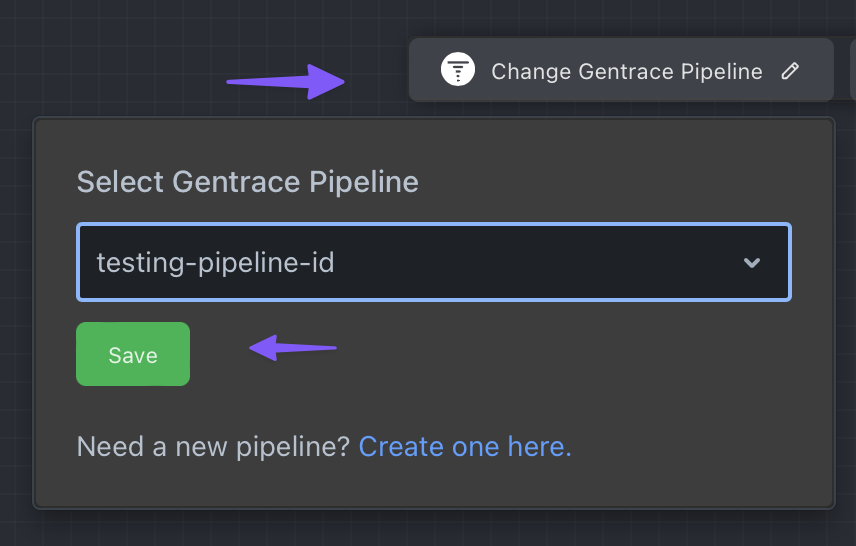Click the partially visible button at right edge
Image resolution: width=856 pixels, height=546 pixels.
tap(852, 70)
